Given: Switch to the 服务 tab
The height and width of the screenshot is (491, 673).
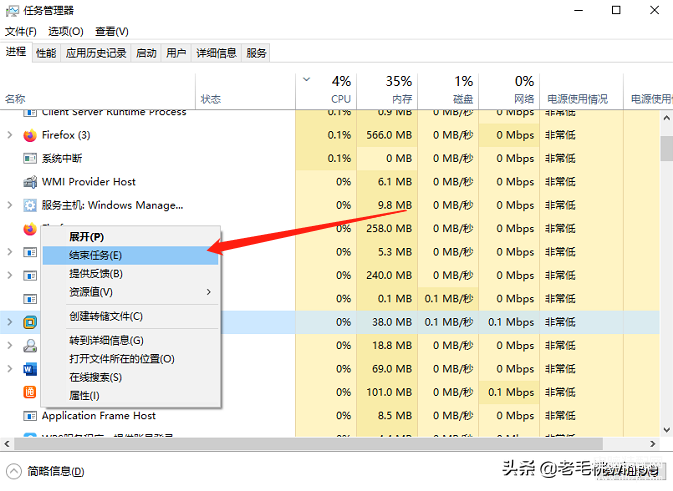Looking at the screenshot, I should (256, 53).
